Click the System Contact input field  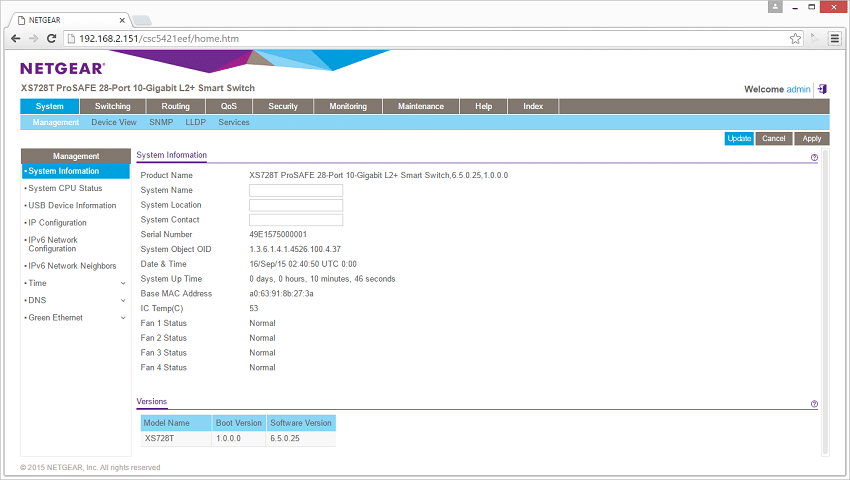click(x=296, y=220)
